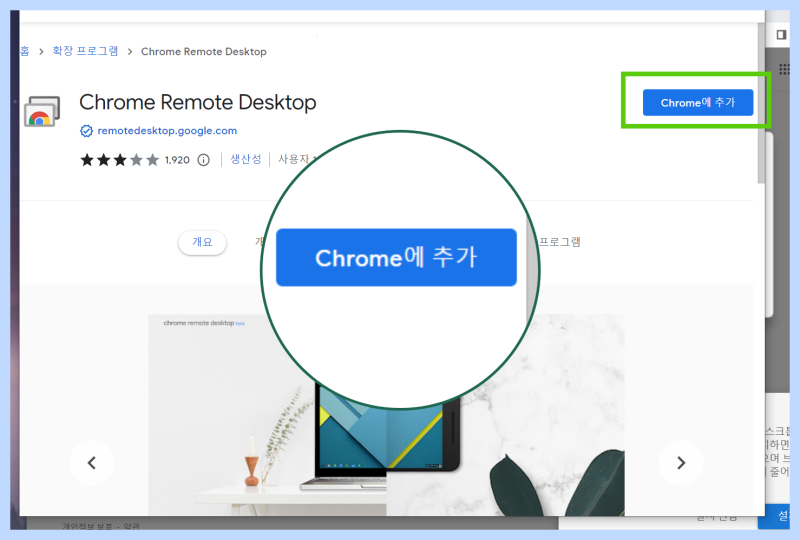Click the Chrome Remote Desktop extension icon
The width and height of the screenshot is (800, 540).
42,111
